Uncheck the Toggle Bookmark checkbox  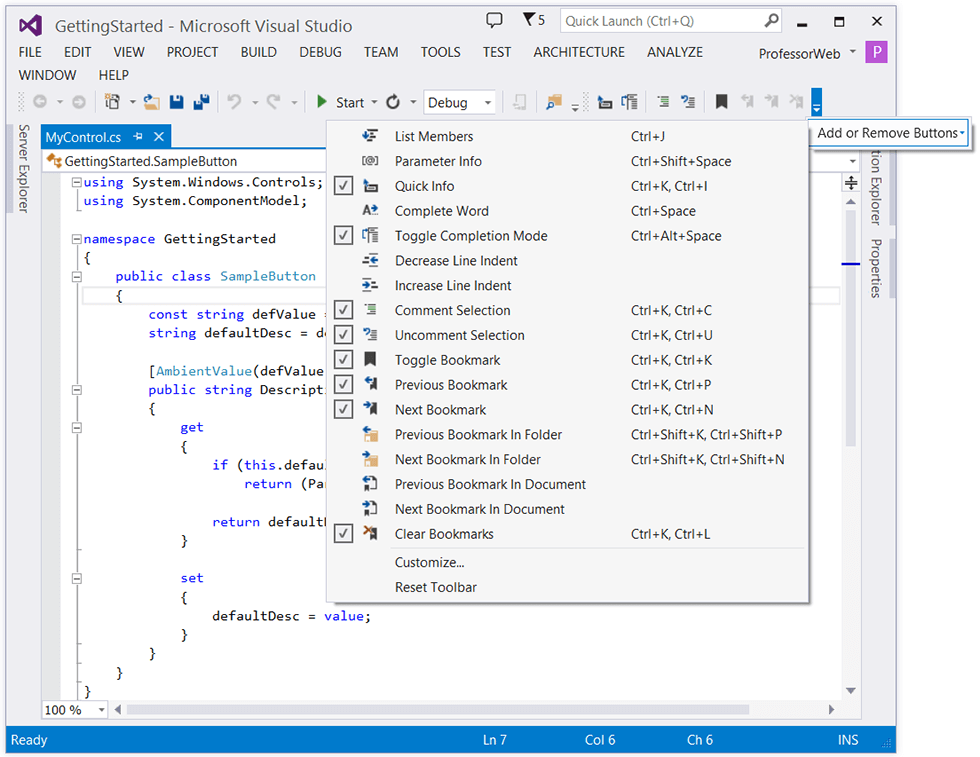tap(343, 359)
